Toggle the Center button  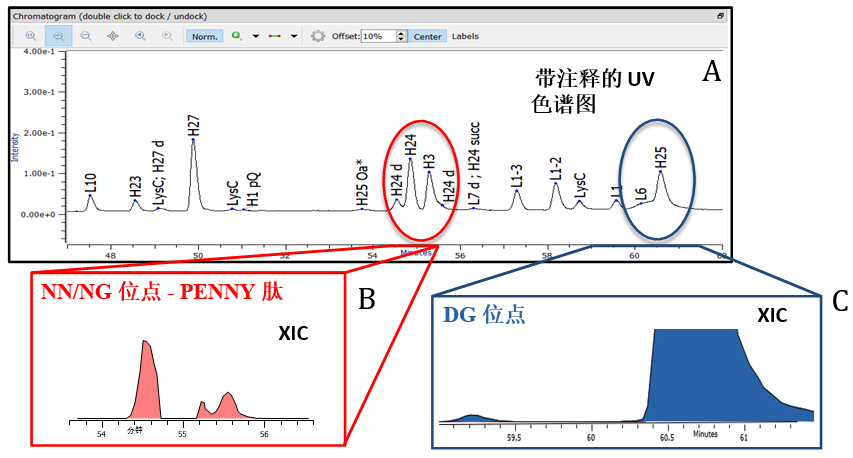pos(428,36)
